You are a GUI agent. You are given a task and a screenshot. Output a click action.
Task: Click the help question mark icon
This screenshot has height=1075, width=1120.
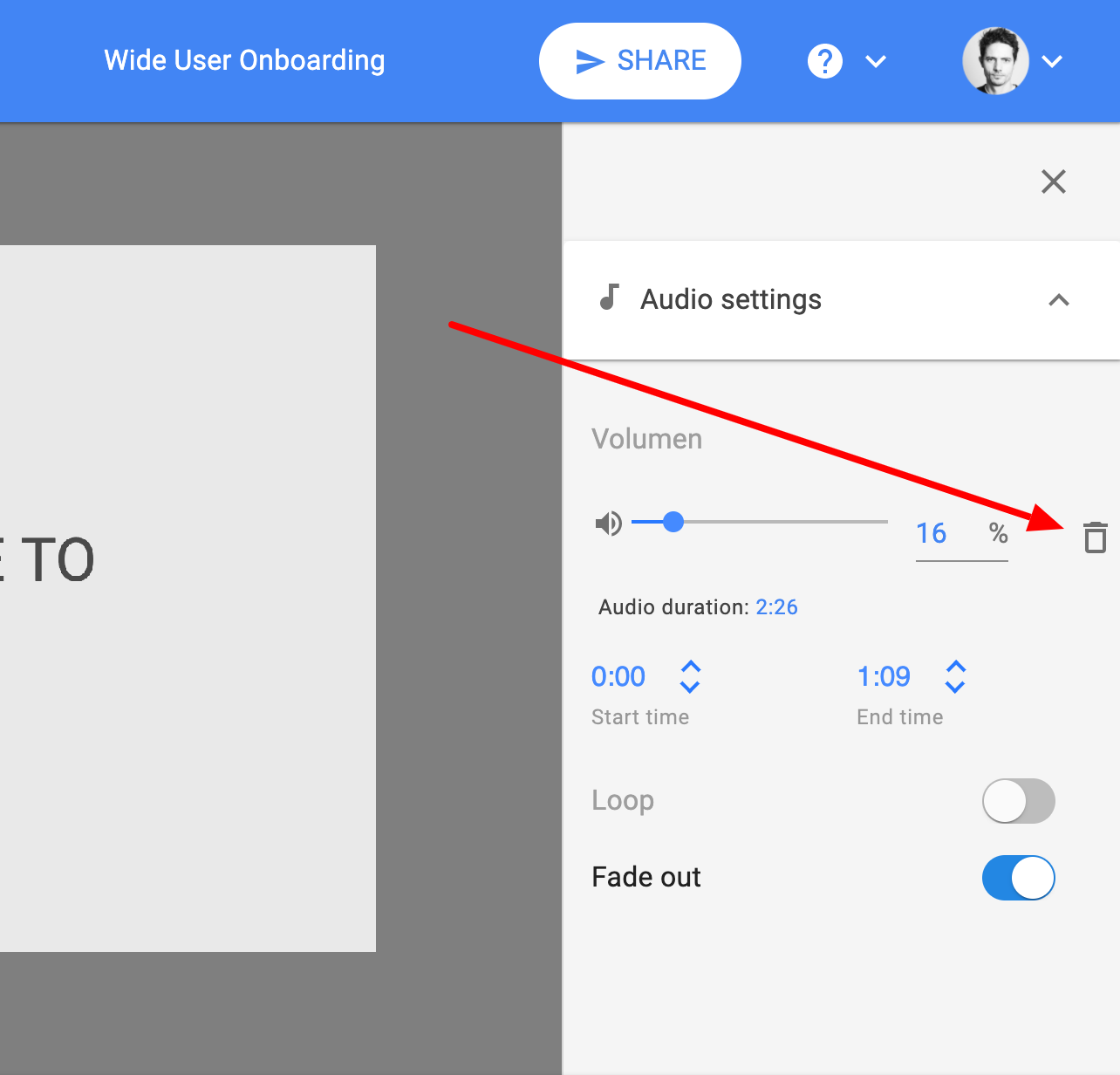pyautogui.click(x=824, y=61)
